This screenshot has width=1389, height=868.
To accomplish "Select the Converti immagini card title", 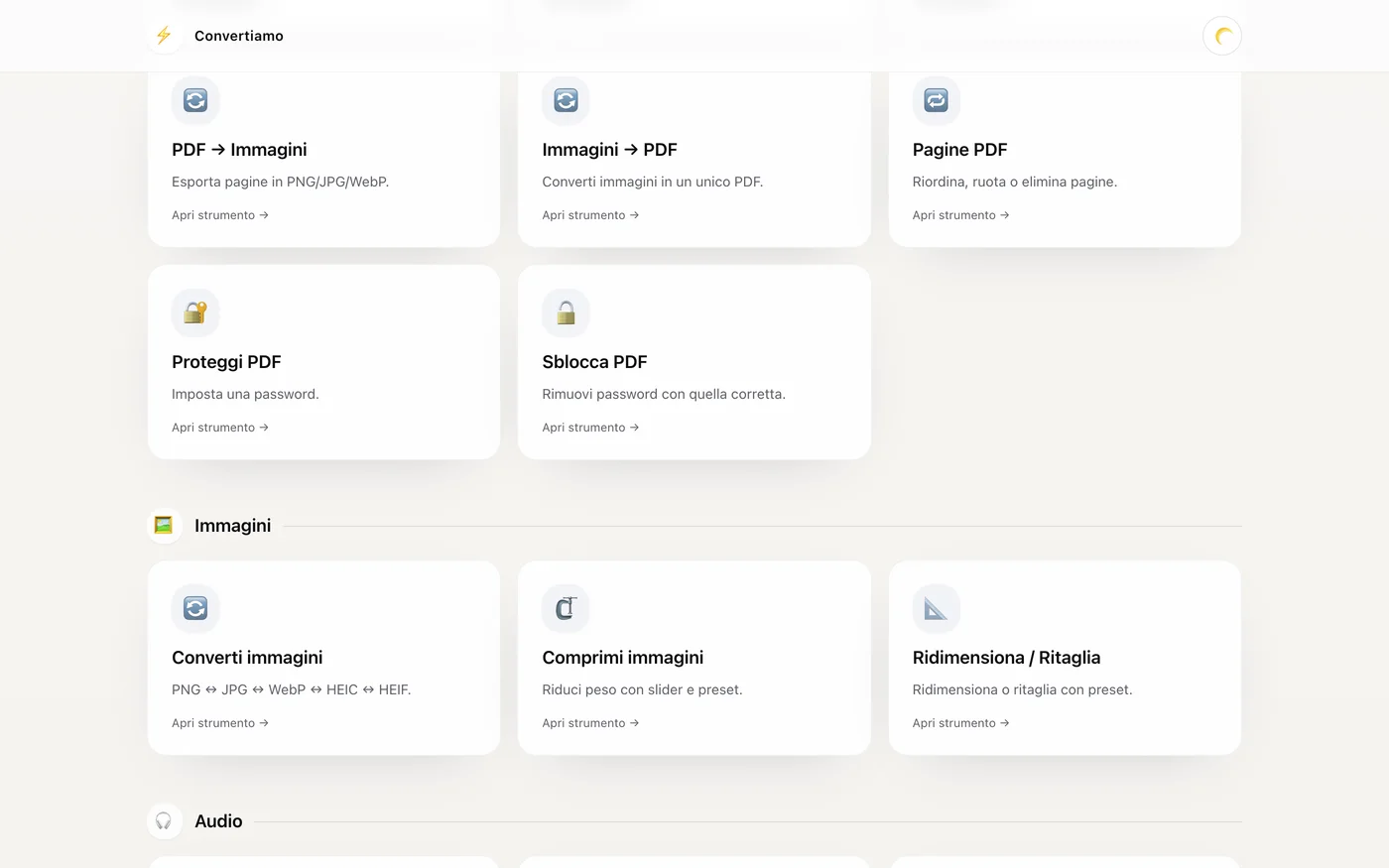I will pyautogui.click(x=247, y=658).
